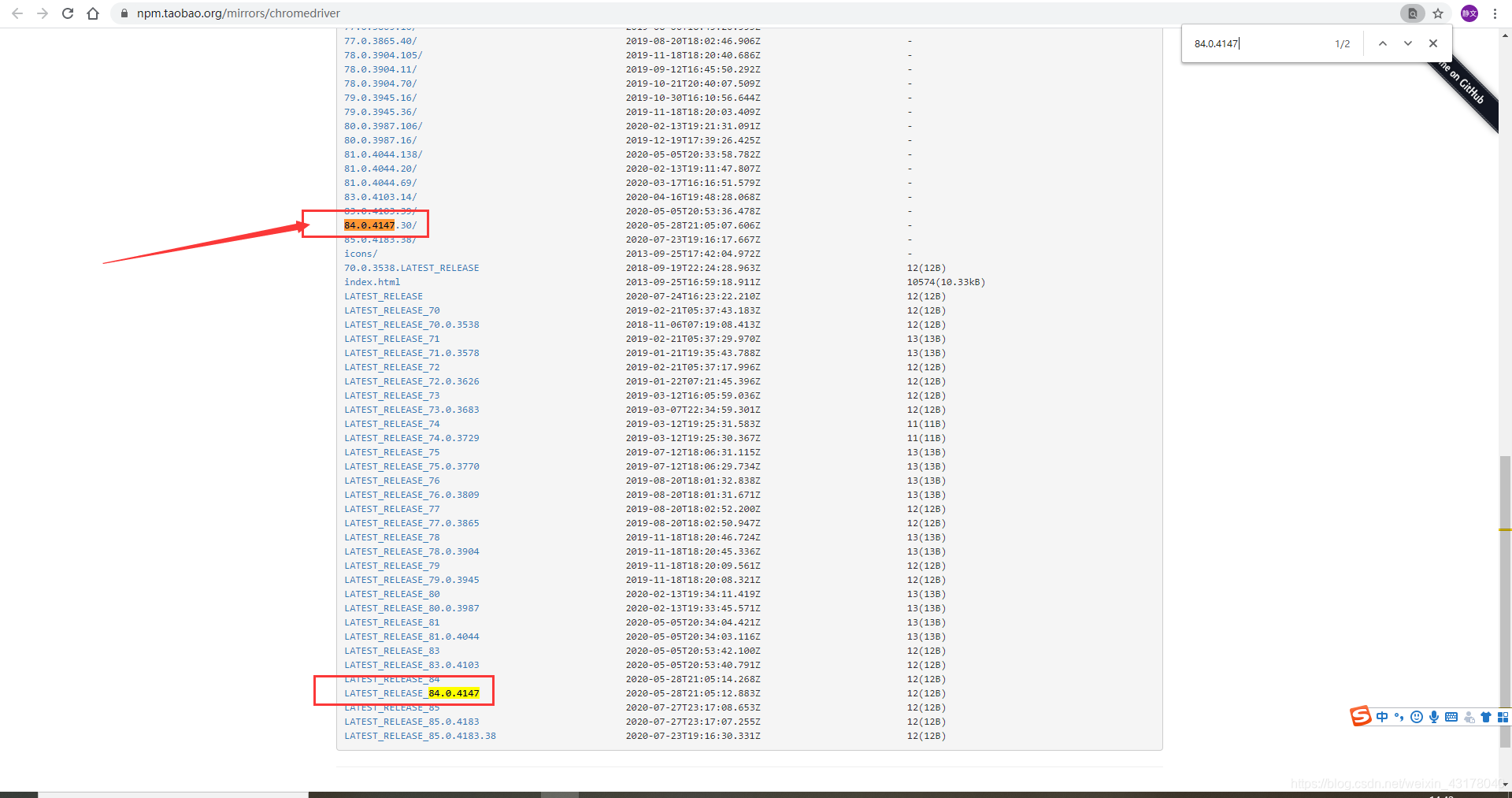The height and width of the screenshot is (798, 1512).
Task: Click the document search icon in address bar
Action: click(x=1412, y=13)
